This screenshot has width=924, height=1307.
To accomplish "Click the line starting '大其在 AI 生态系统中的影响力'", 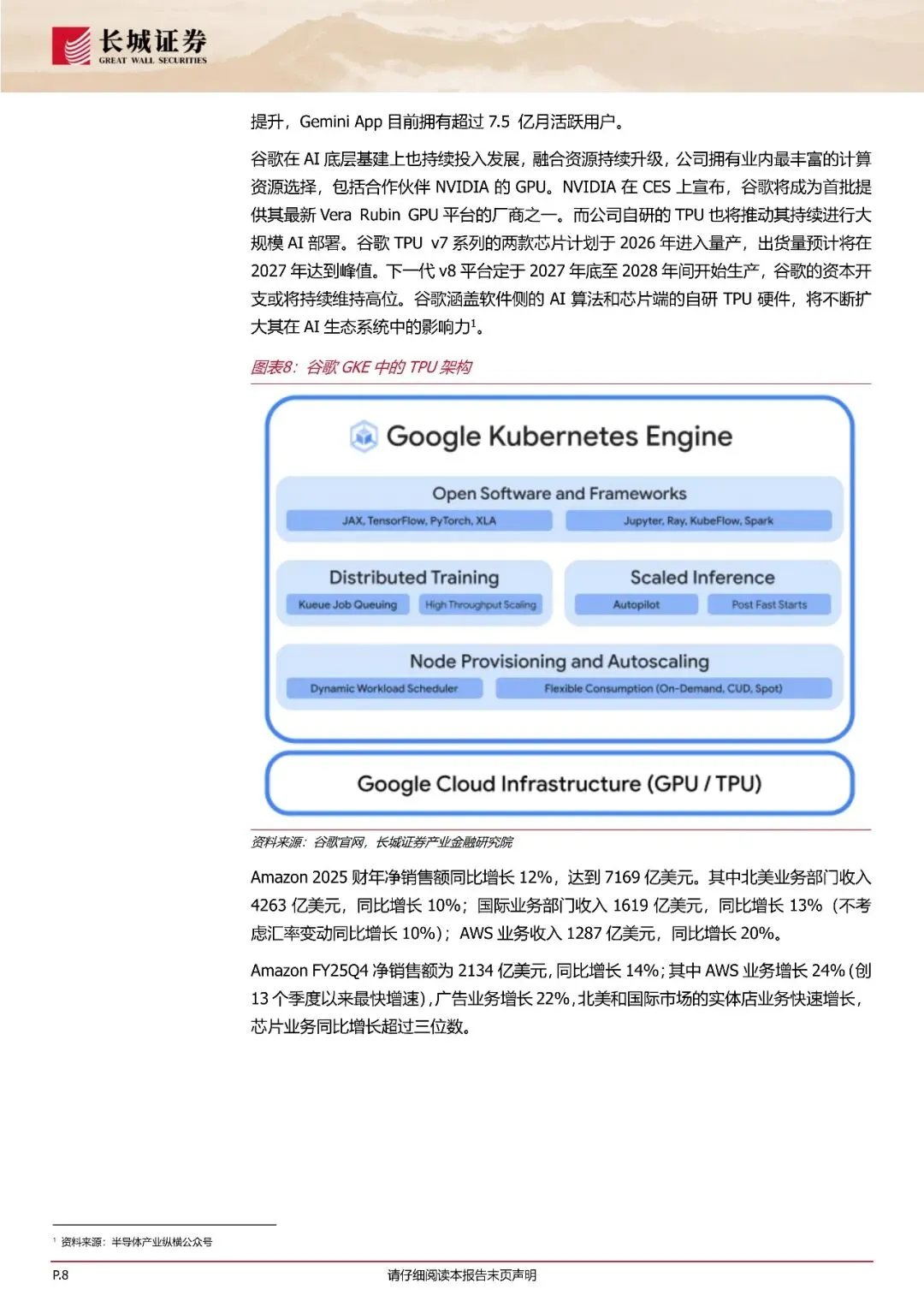I will 368,327.
